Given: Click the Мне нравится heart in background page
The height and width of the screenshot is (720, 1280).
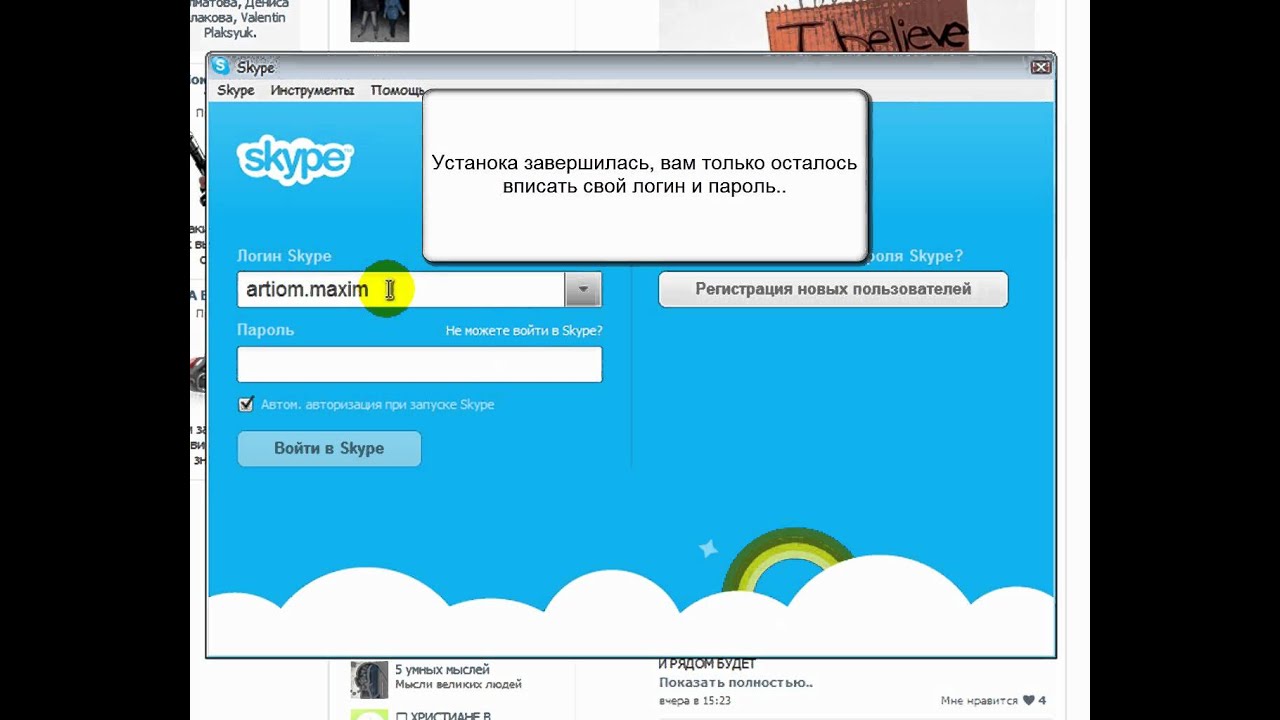Looking at the screenshot, I should (1026, 700).
